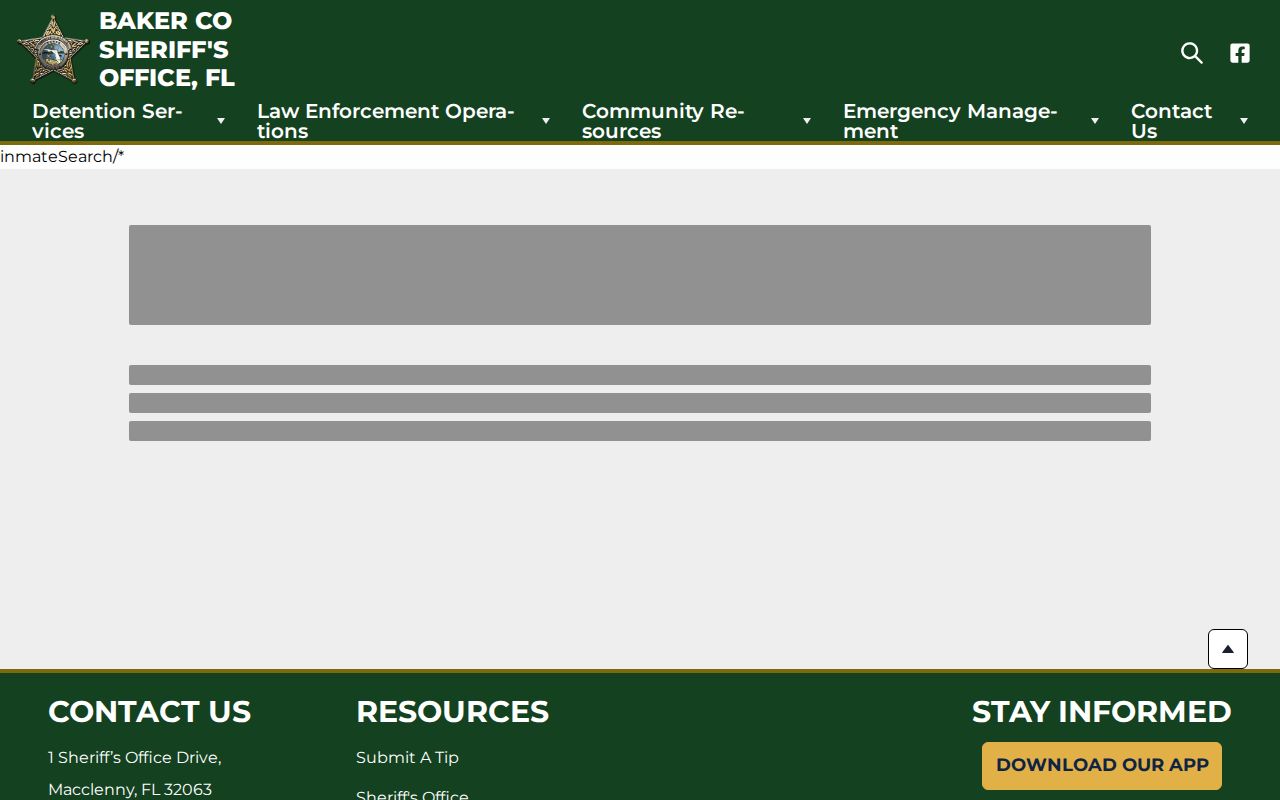
Task: Expand the Detention Services dropdown arrow
Action: [221, 121]
